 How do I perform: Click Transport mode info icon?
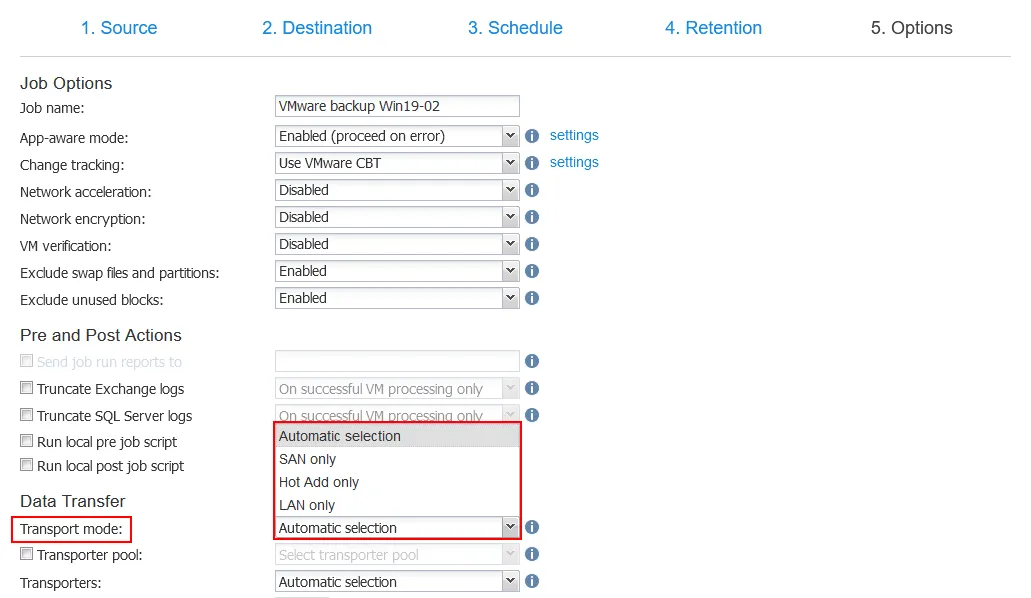(x=532, y=527)
